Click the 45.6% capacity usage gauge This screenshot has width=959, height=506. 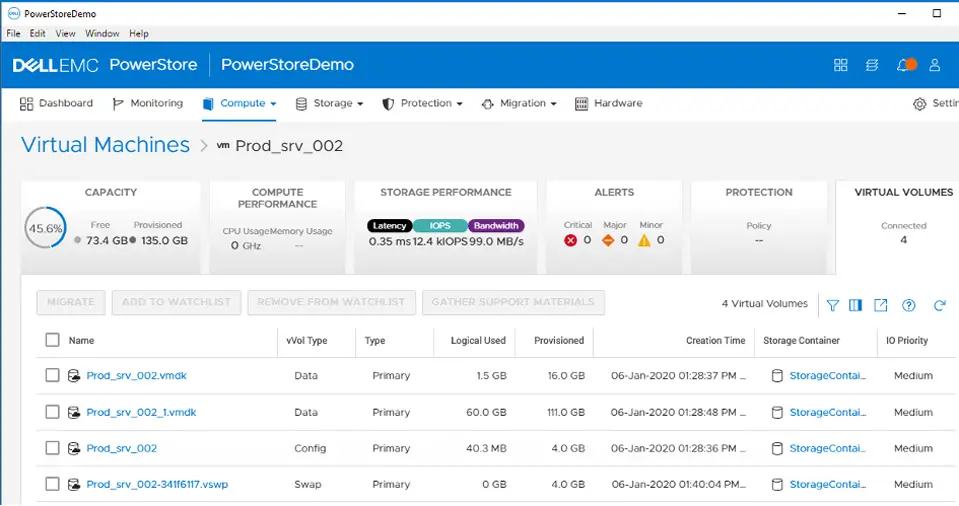45,228
